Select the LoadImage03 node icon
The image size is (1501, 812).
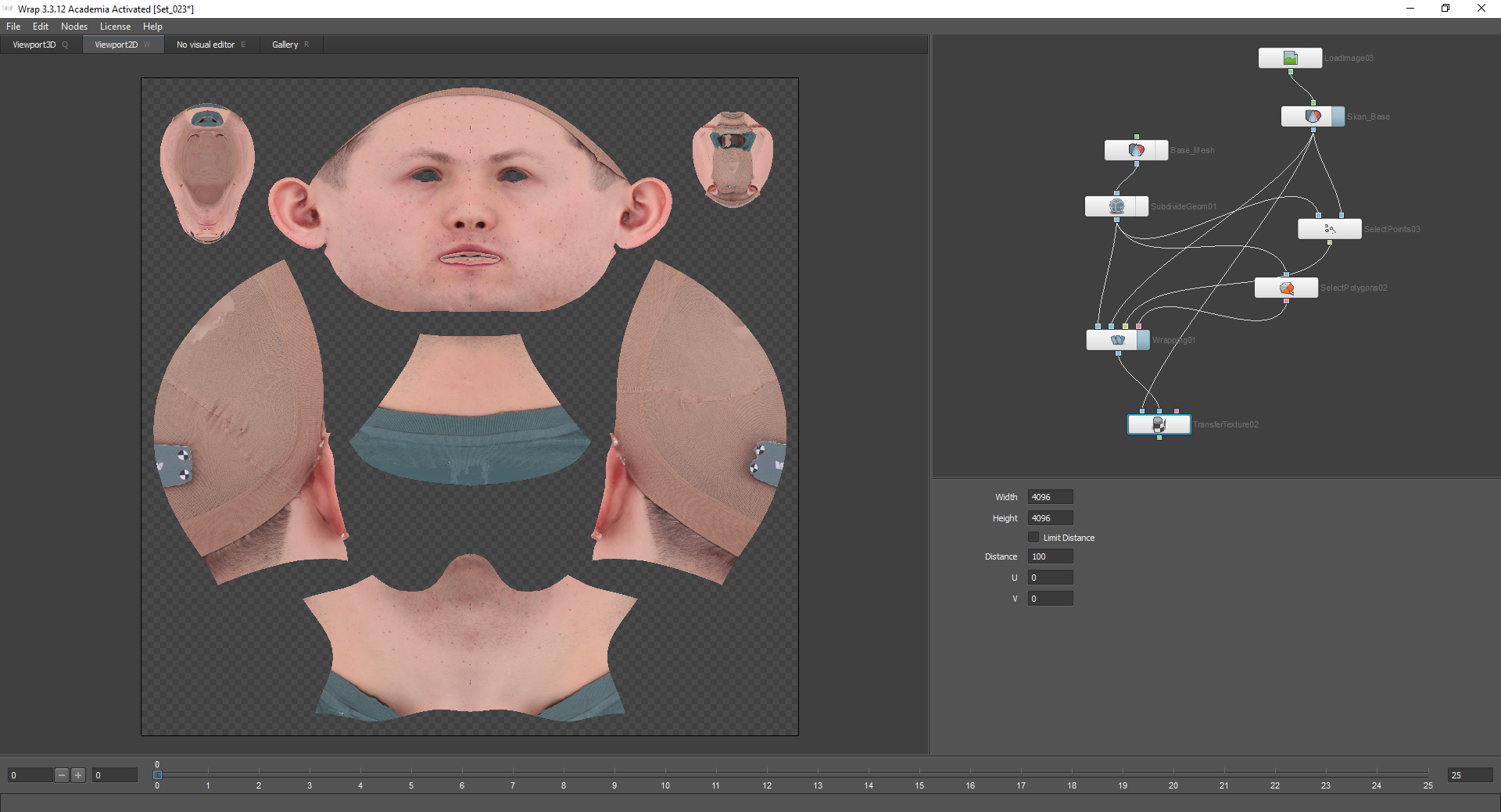click(x=1290, y=58)
